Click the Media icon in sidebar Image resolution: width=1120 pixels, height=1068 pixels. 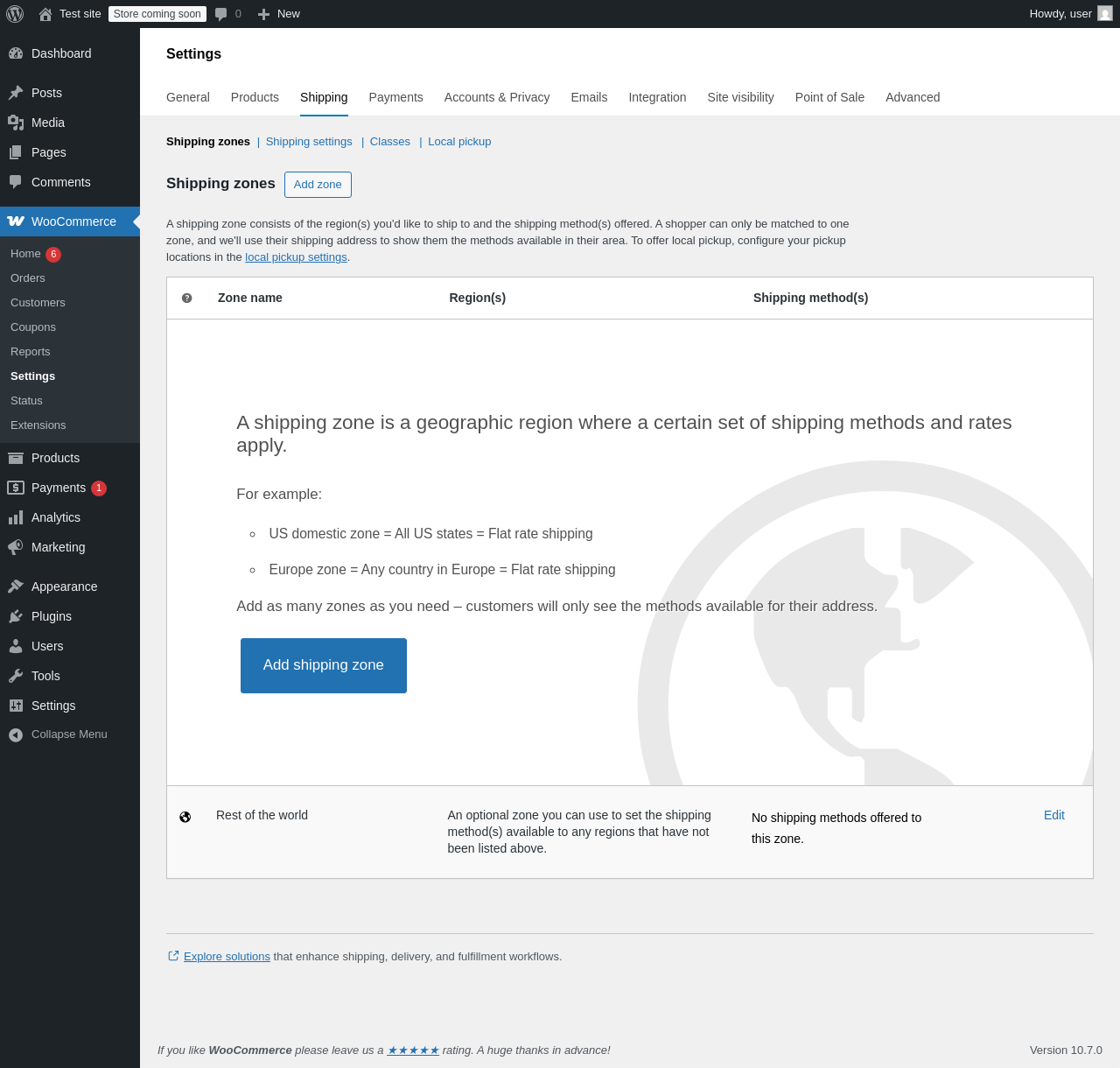[x=16, y=123]
